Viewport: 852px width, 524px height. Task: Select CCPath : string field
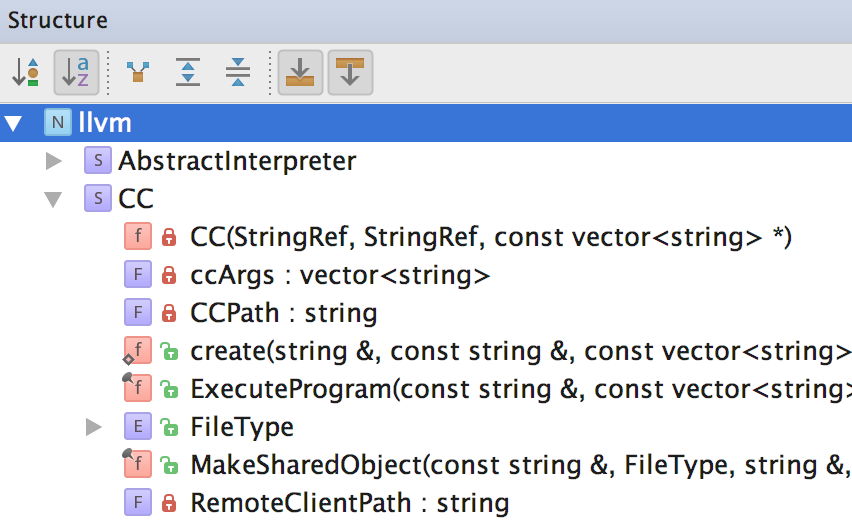pyautogui.click(x=283, y=313)
